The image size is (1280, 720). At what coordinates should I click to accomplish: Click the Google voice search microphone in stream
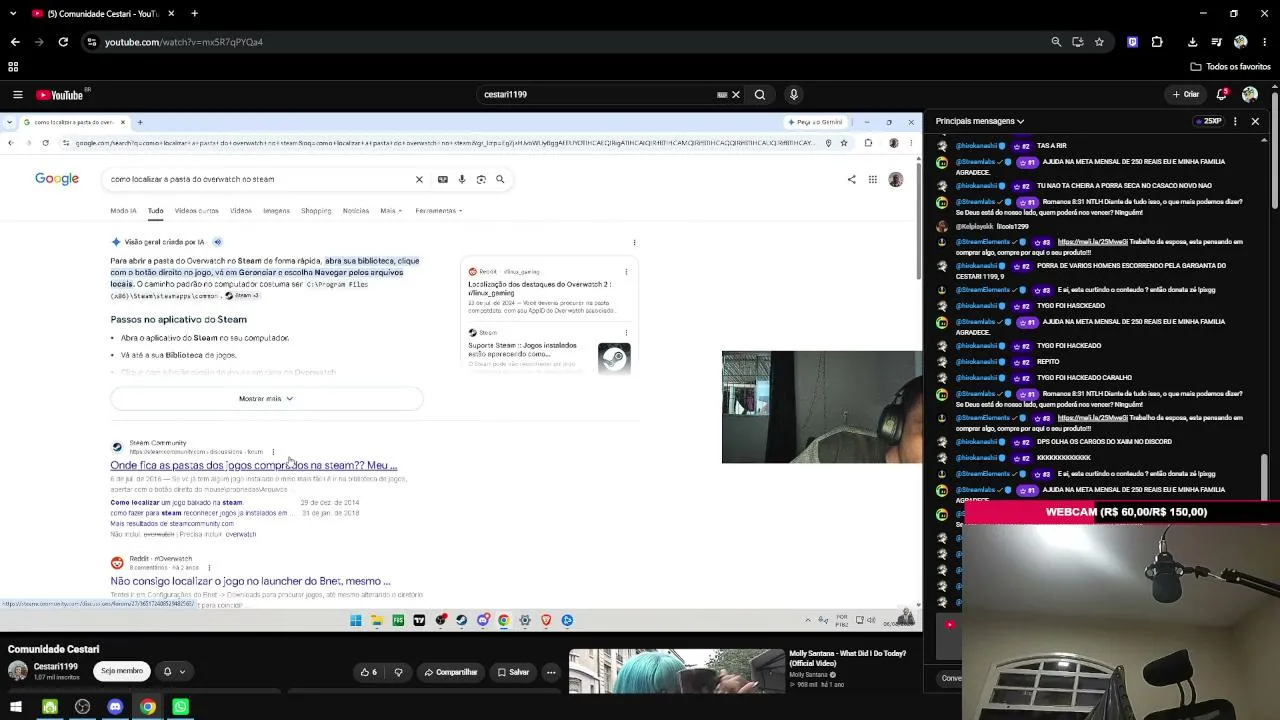click(462, 180)
